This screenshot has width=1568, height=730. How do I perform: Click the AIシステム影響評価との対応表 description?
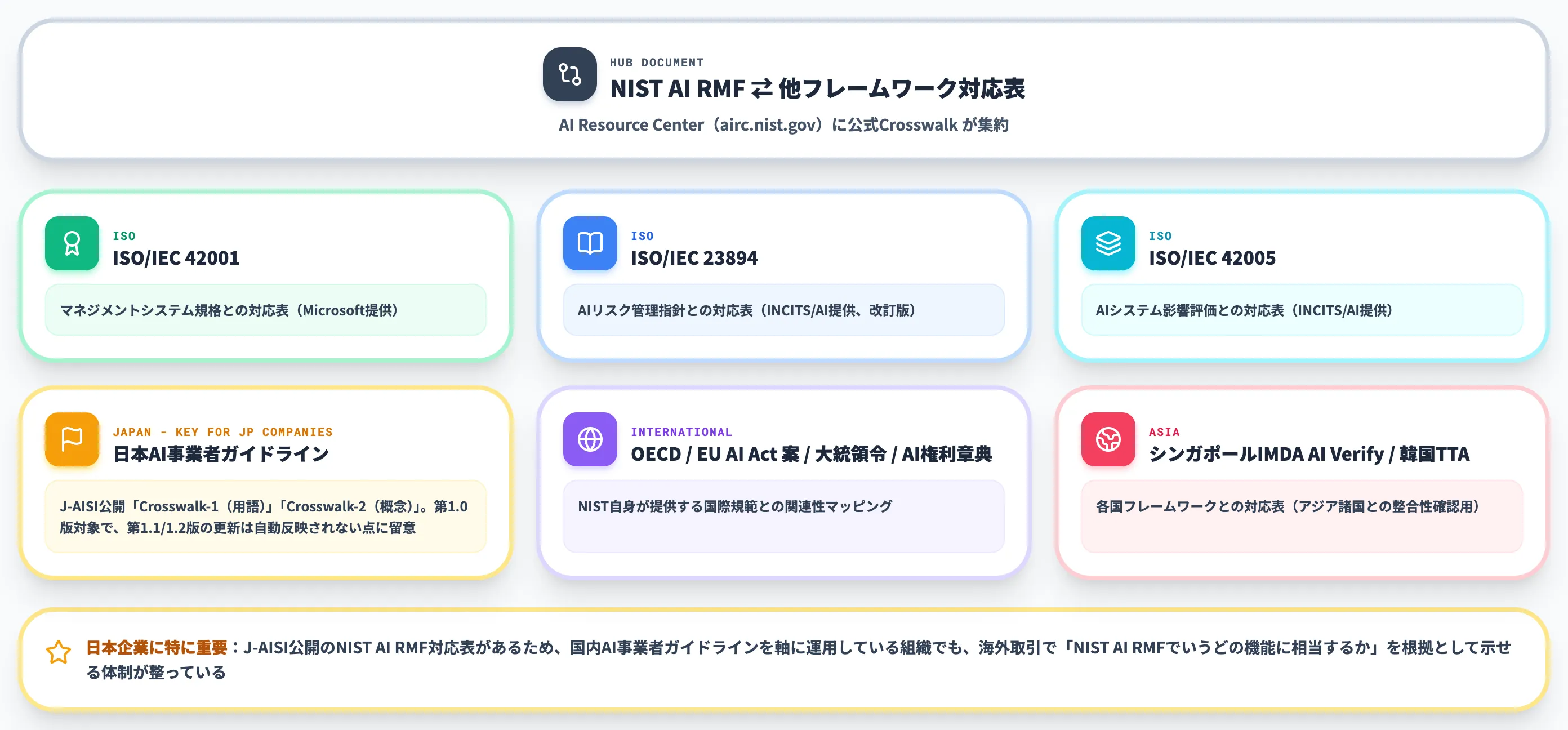coord(1244,310)
